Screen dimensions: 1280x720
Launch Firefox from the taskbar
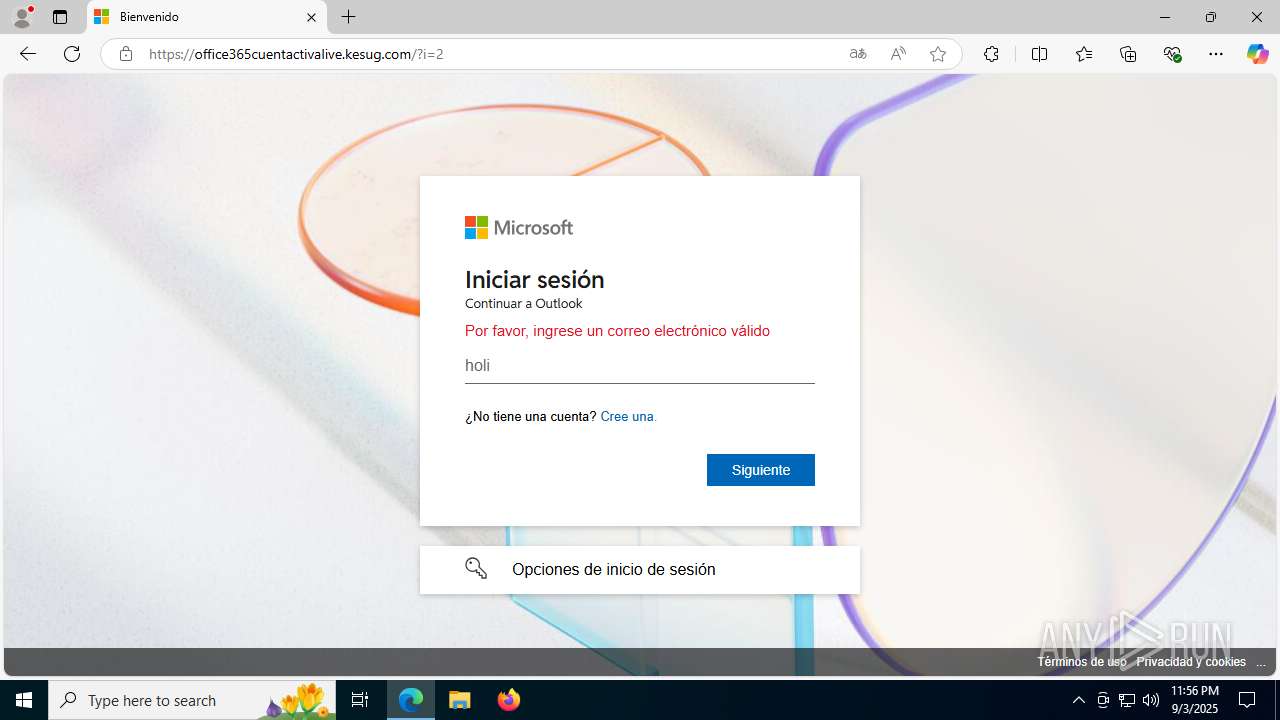pyautogui.click(x=508, y=700)
